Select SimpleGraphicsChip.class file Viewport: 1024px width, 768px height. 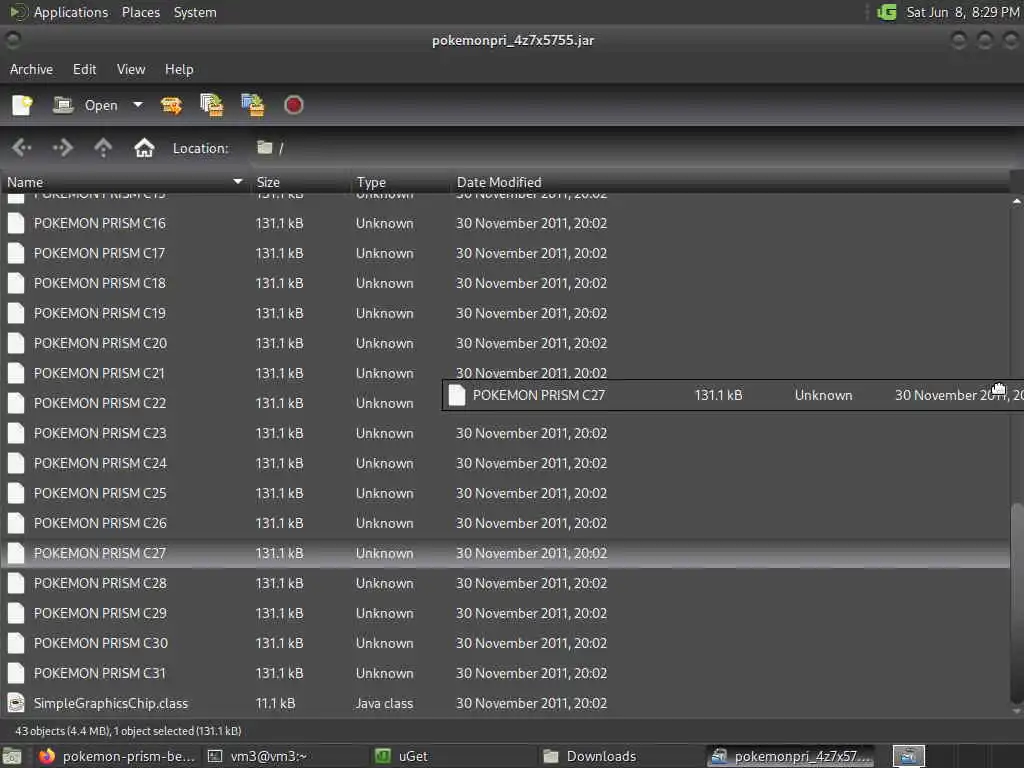[x=505, y=704]
